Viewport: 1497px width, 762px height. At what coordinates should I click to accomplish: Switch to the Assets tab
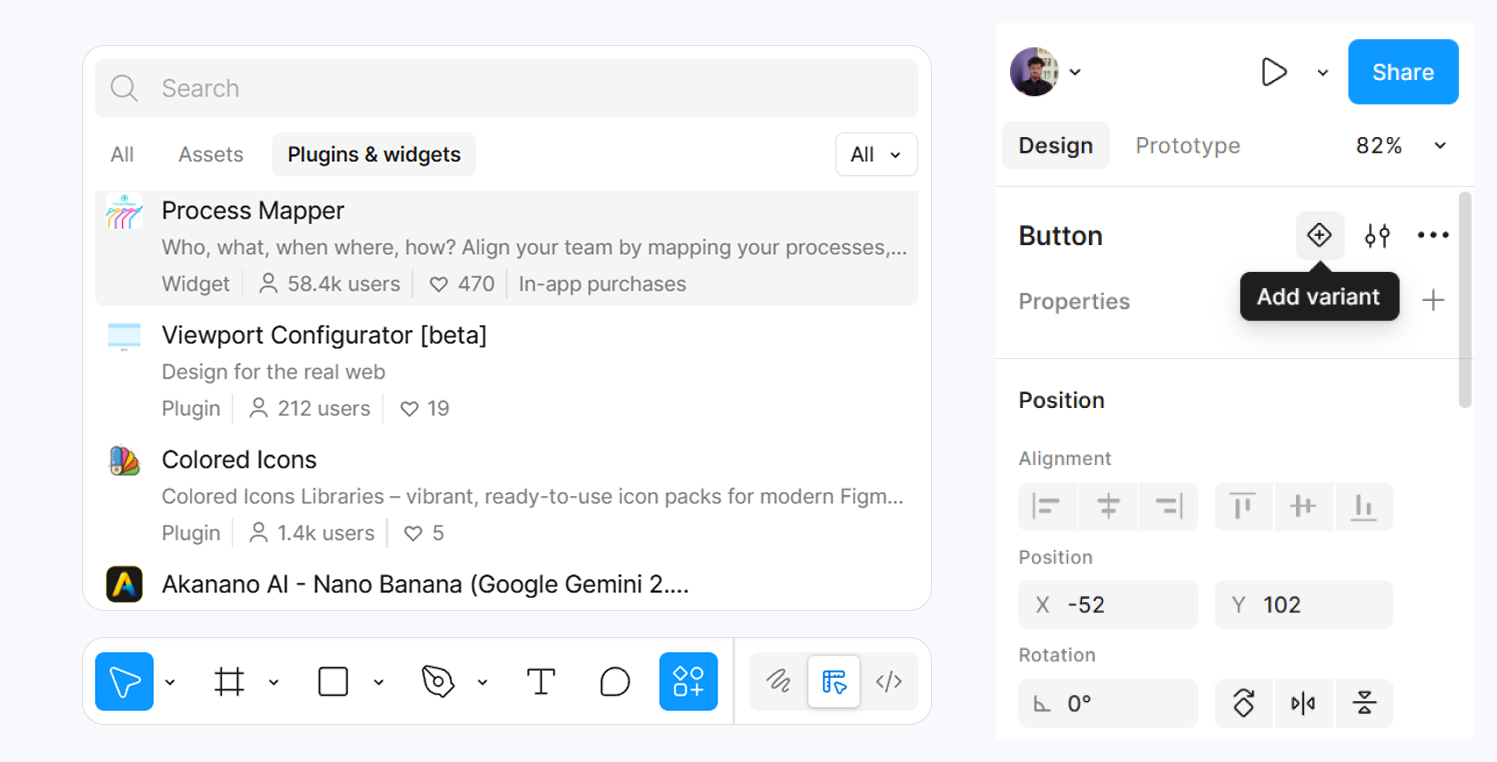(x=210, y=155)
